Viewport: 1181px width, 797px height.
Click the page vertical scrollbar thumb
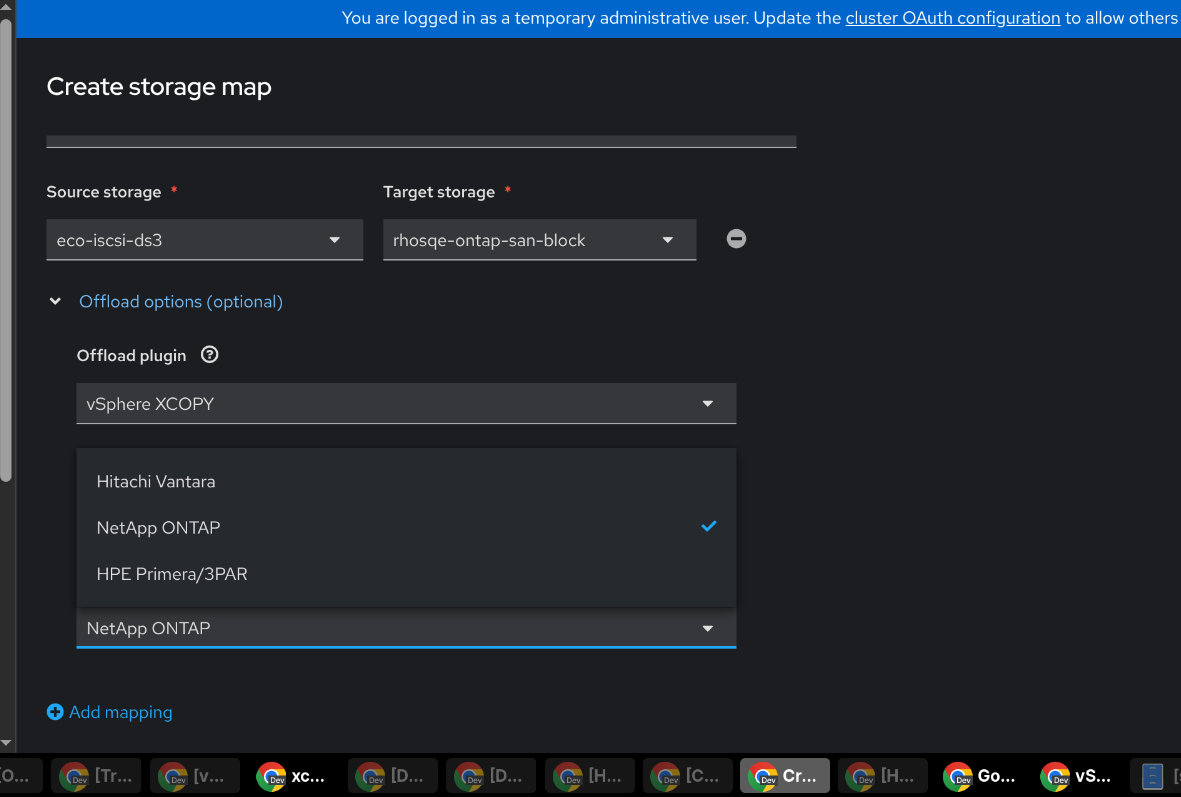coord(6,249)
